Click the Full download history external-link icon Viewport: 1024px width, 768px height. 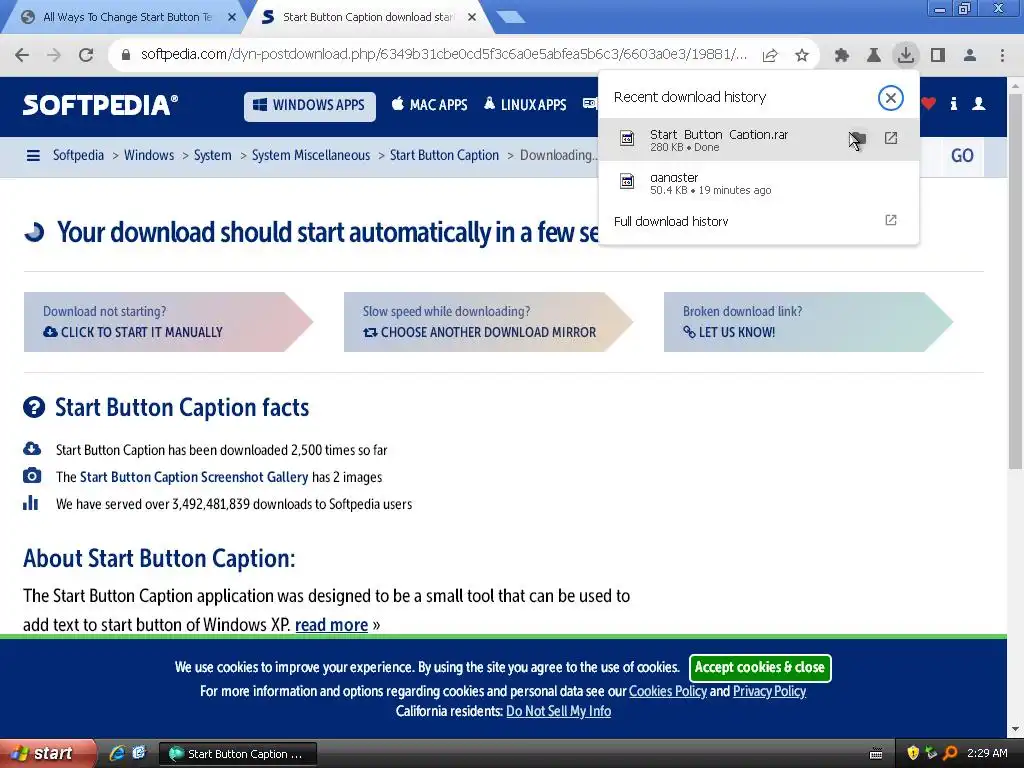(x=891, y=220)
